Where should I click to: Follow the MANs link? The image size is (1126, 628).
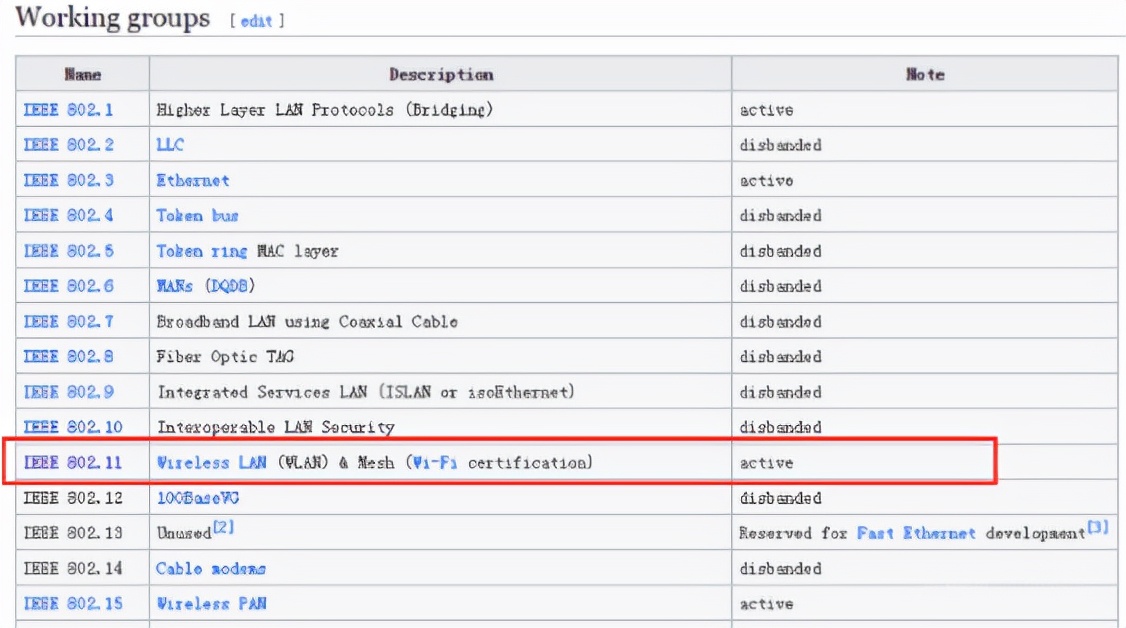click(x=175, y=286)
